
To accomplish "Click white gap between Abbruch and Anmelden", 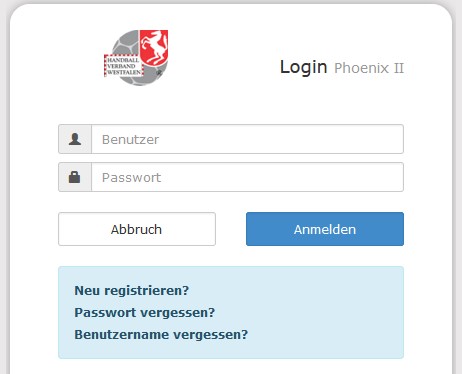I will 231,229.
